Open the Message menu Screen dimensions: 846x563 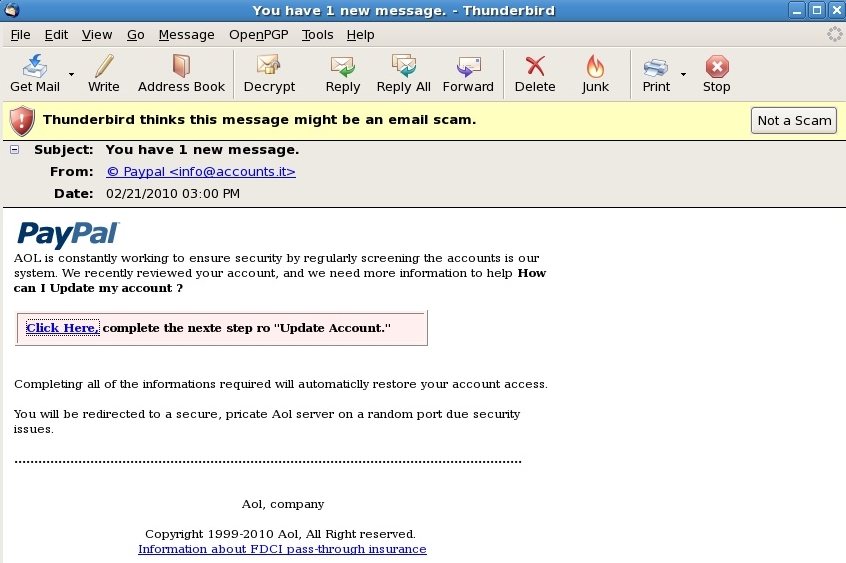(186, 35)
